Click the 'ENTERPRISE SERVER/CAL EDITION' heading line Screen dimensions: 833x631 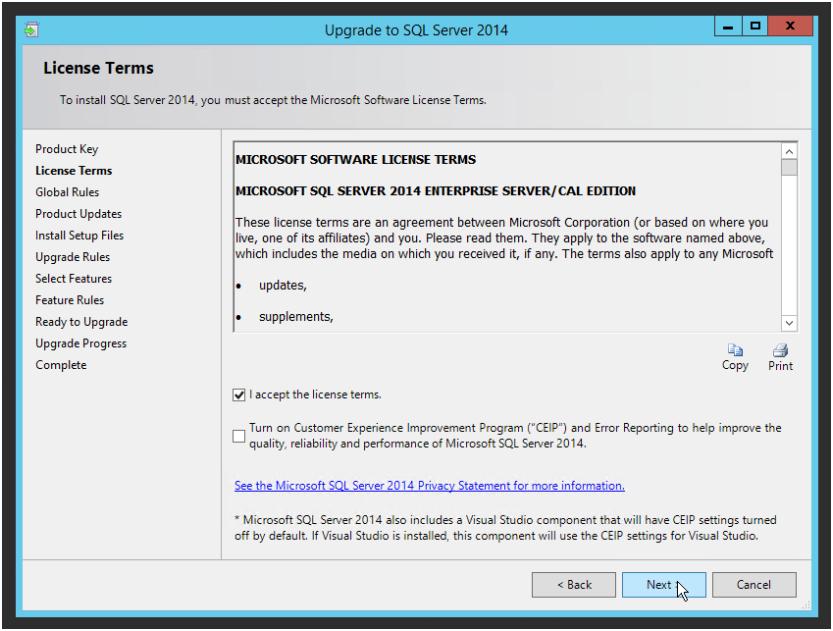point(436,191)
